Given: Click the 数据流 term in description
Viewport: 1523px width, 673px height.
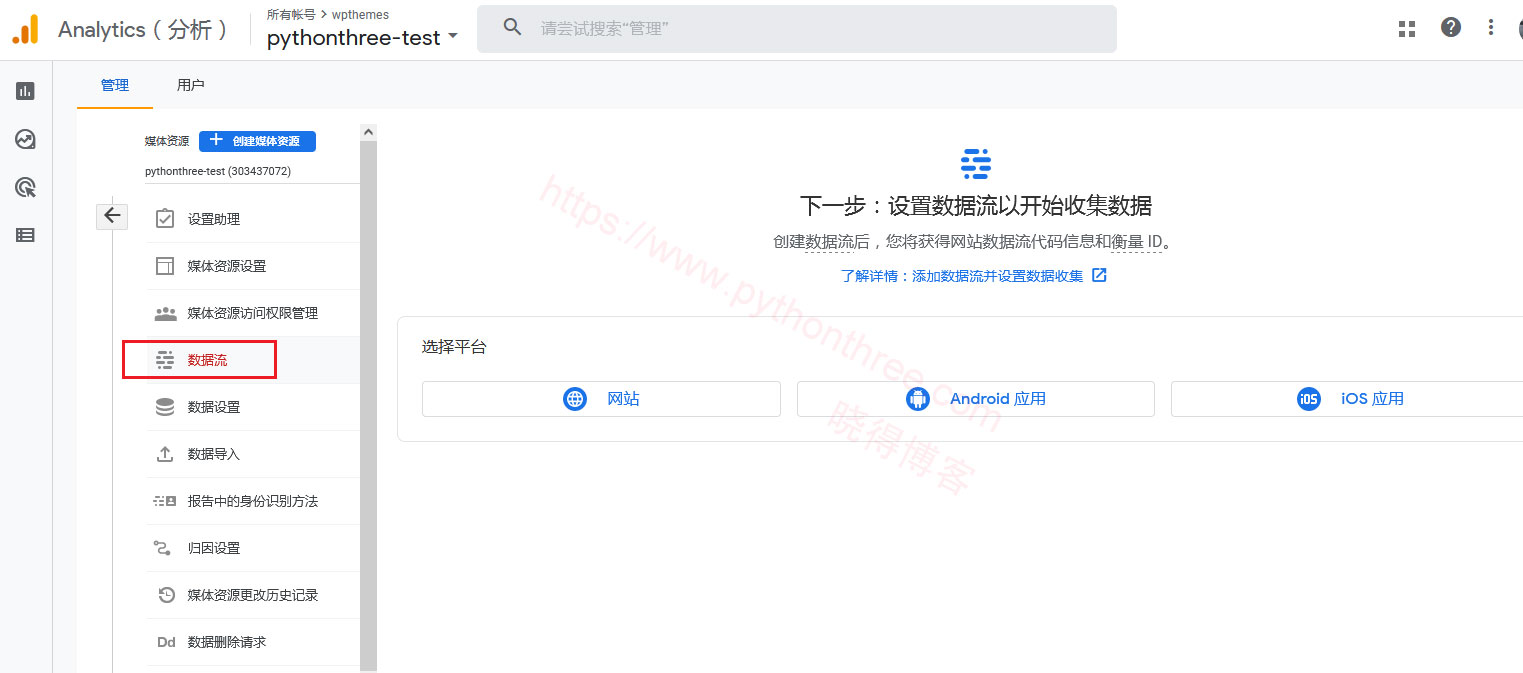Looking at the screenshot, I should click(830, 242).
